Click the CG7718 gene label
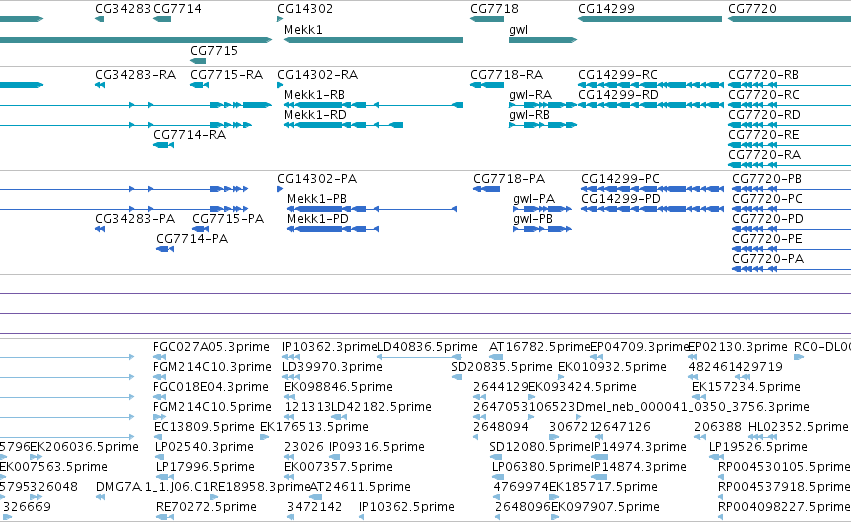 pyautogui.click(x=494, y=9)
